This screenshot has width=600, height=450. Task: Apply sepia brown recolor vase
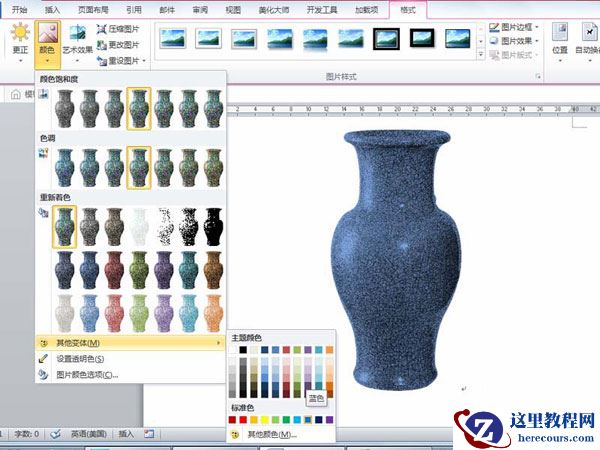[x=114, y=227]
